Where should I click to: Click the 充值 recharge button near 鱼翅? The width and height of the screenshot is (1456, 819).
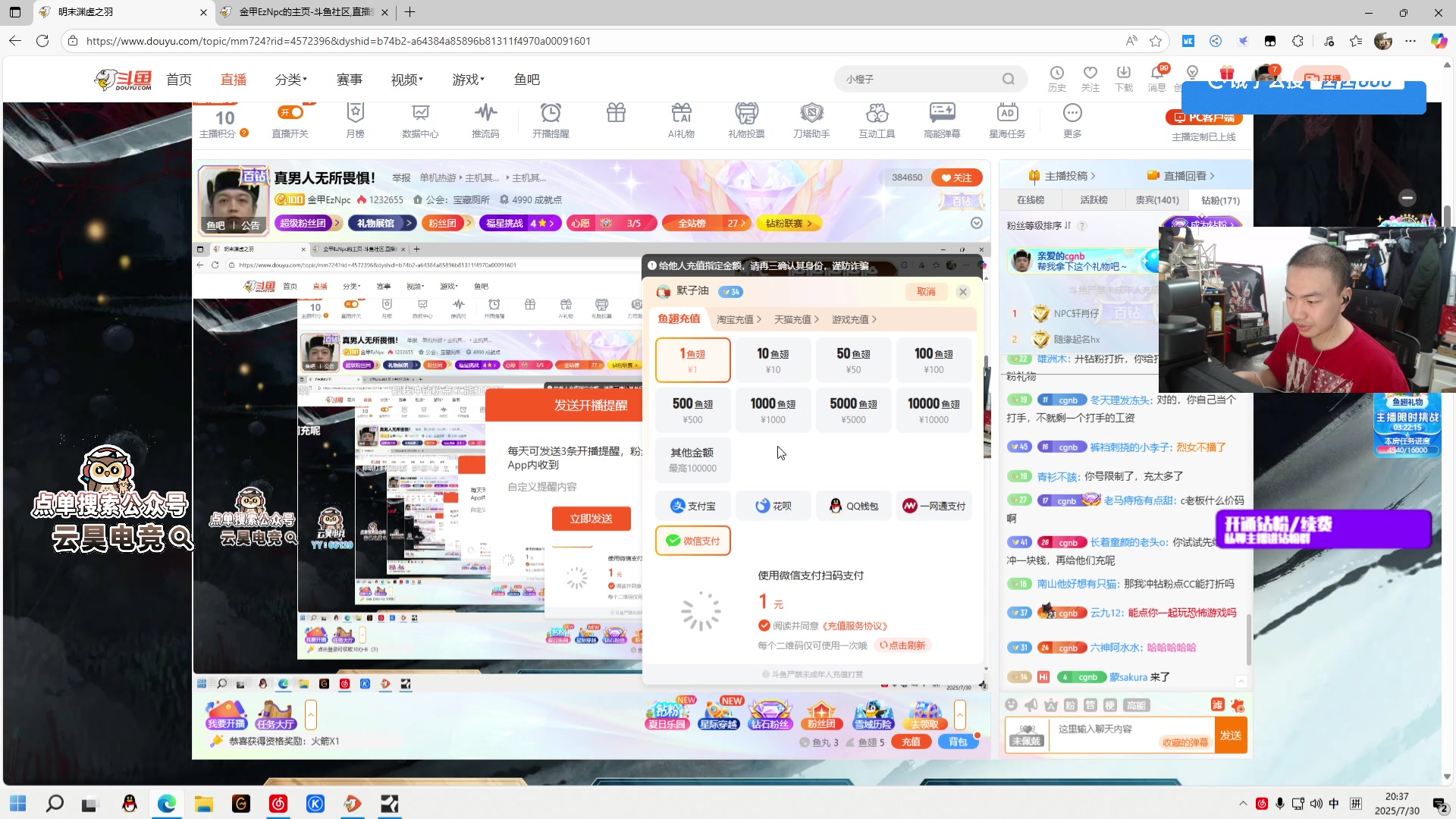tap(912, 742)
